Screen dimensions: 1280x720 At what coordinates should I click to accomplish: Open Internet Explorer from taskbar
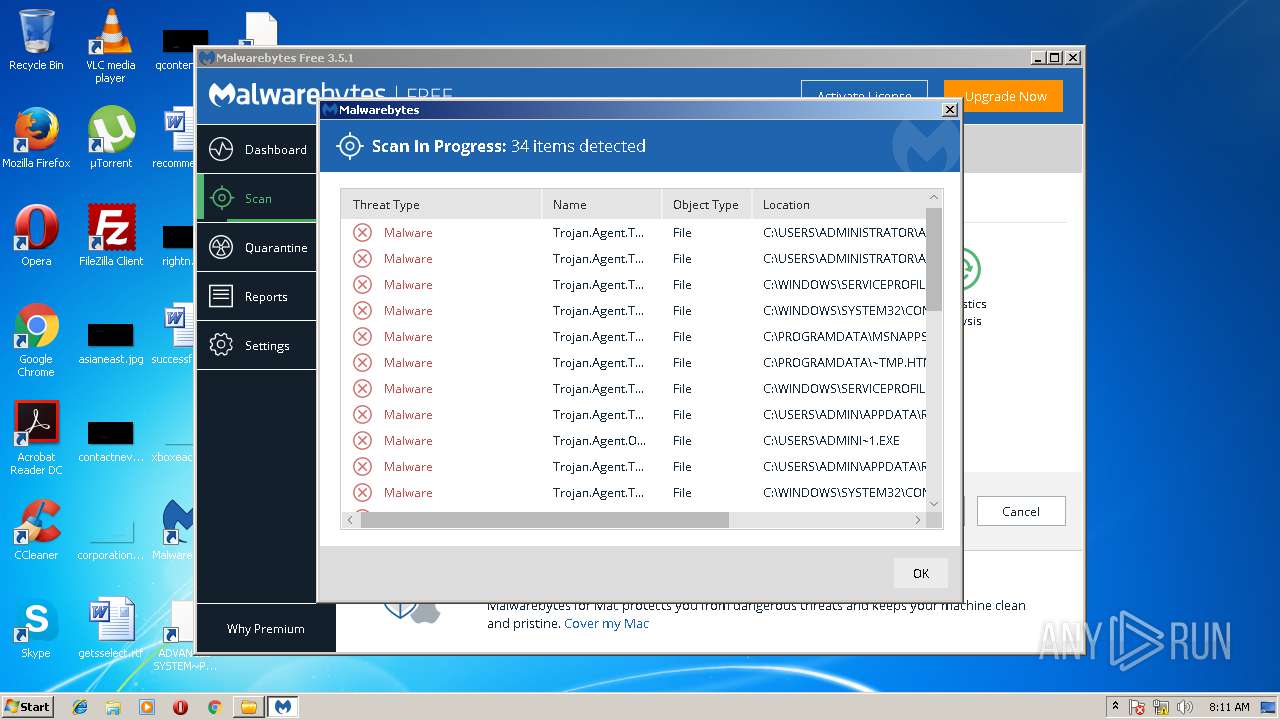(x=80, y=707)
